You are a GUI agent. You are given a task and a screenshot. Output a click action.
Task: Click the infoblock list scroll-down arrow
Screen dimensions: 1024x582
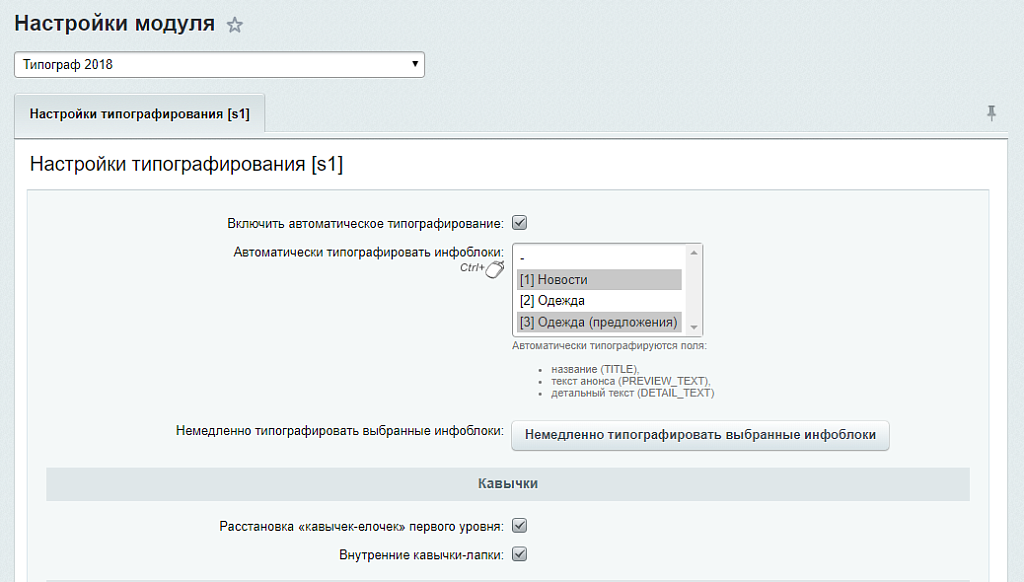(x=694, y=327)
